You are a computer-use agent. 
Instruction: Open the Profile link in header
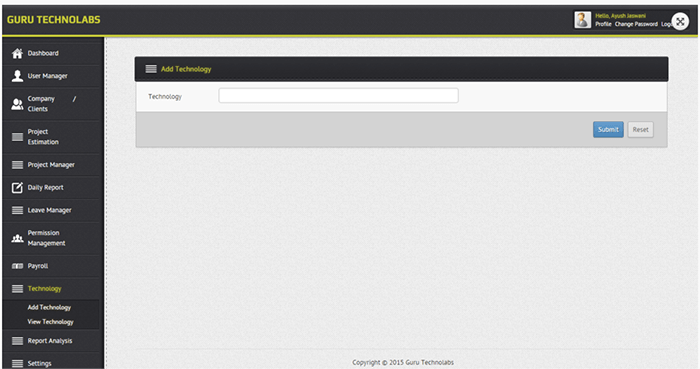(x=603, y=24)
